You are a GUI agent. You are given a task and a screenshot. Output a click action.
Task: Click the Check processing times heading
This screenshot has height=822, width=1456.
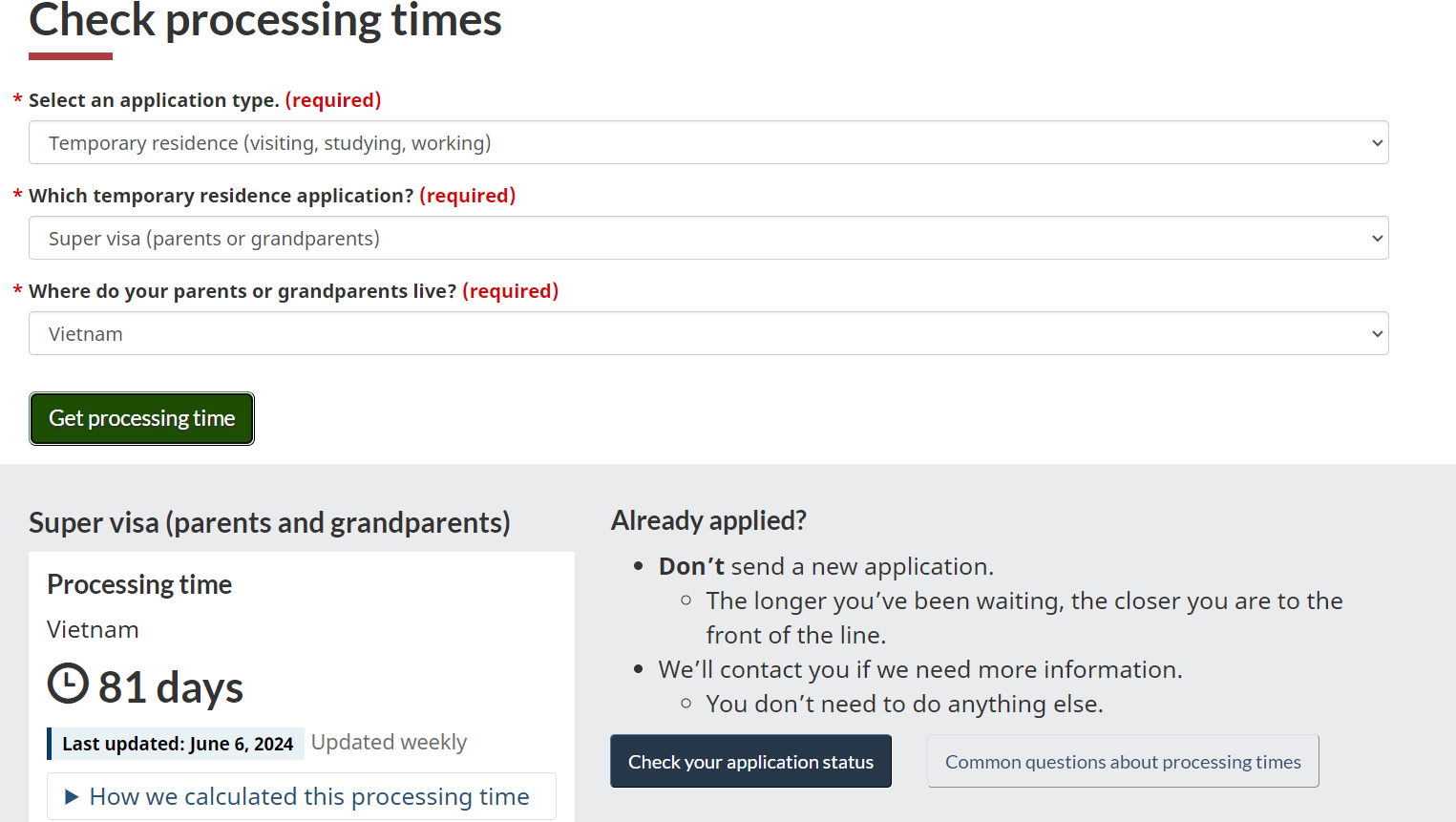click(x=265, y=20)
